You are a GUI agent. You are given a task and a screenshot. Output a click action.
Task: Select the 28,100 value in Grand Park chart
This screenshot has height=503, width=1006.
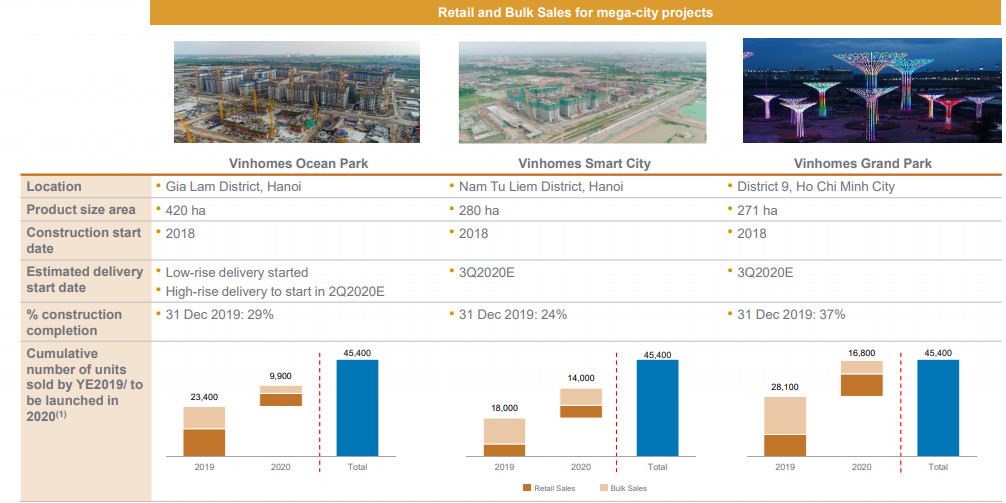click(x=785, y=387)
